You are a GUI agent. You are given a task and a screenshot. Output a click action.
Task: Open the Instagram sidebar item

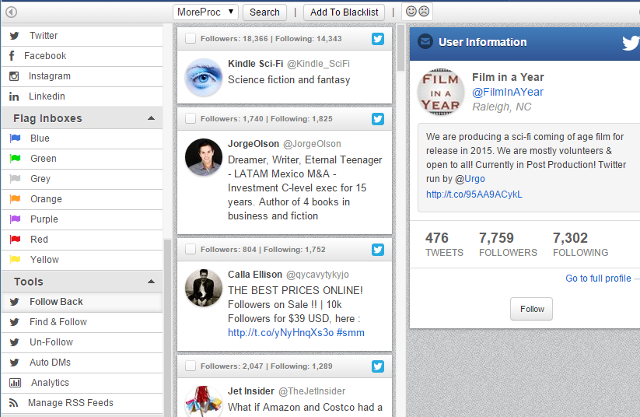(x=49, y=76)
